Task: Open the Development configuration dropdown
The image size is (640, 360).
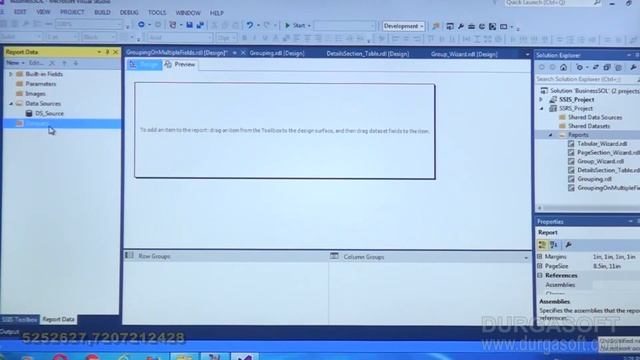Action: click(x=403, y=26)
